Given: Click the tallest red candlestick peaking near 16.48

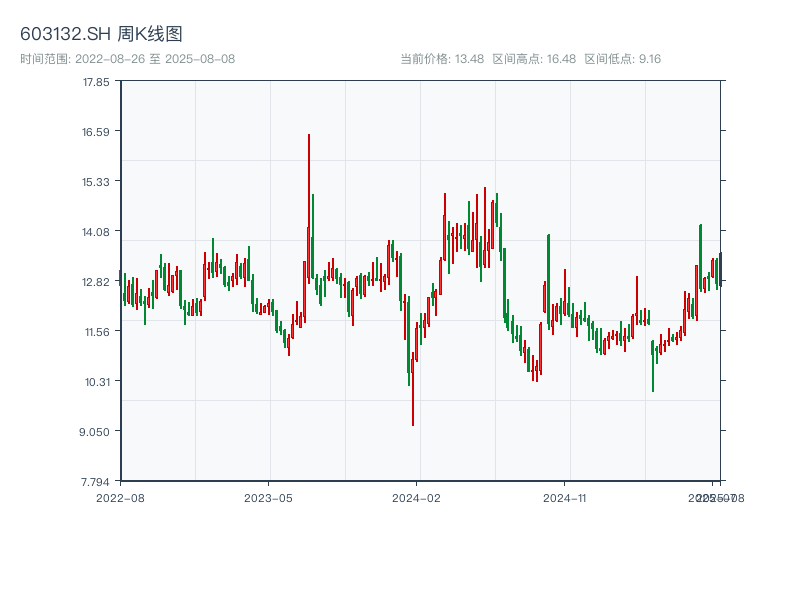Looking at the screenshot, I should click(309, 209).
